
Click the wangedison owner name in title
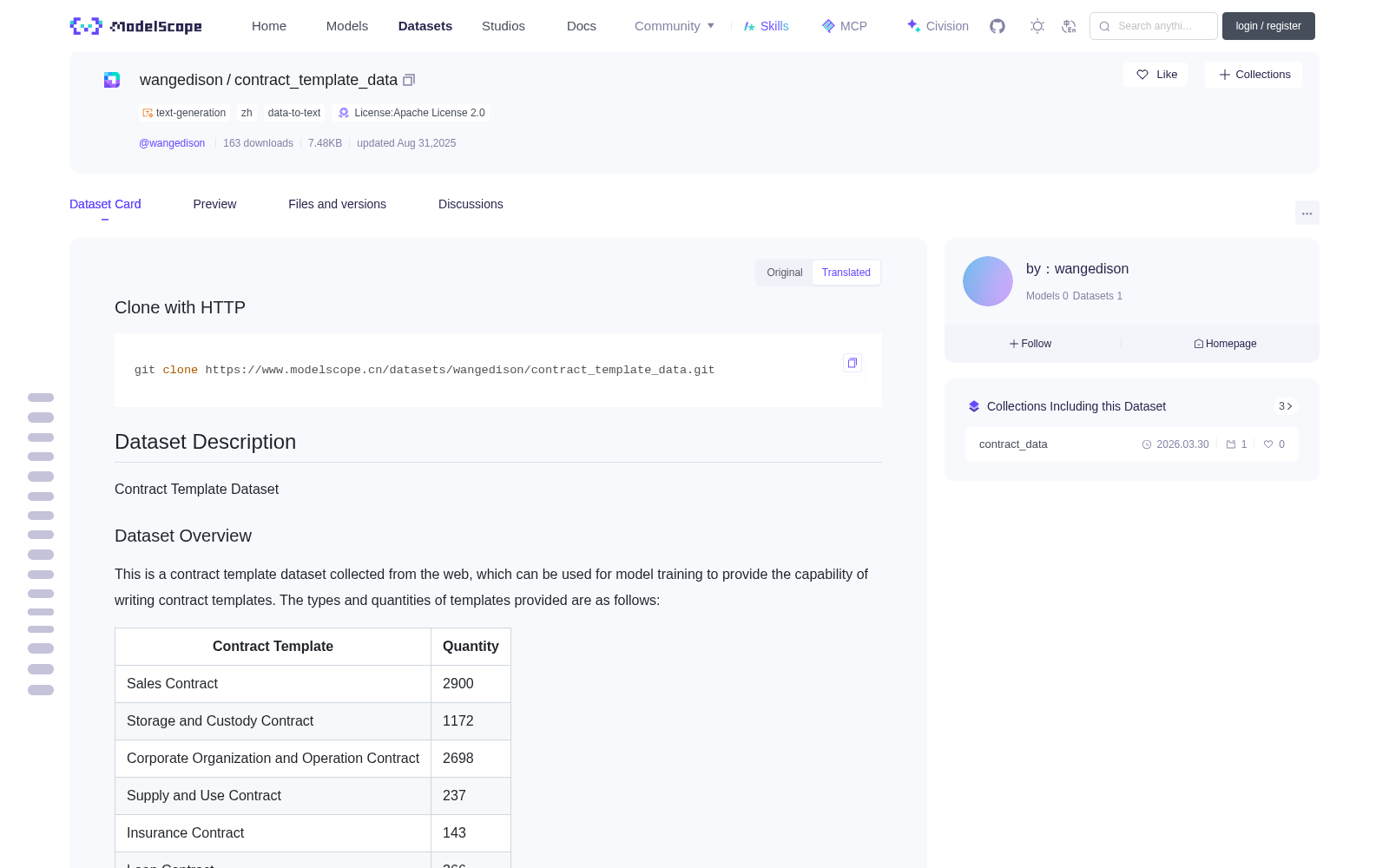[x=181, y=80]
